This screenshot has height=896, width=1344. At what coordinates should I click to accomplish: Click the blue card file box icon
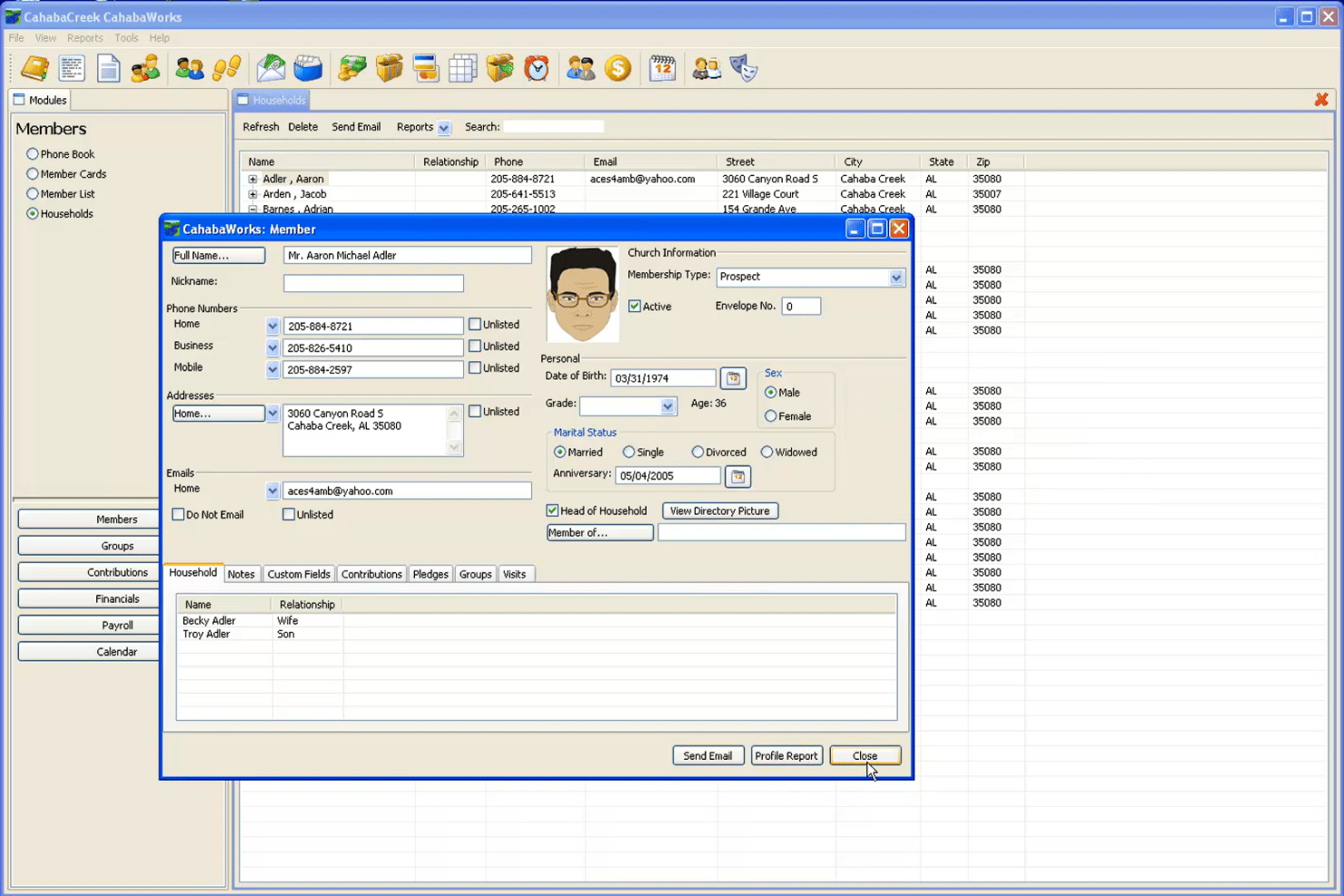pos(308,68)
